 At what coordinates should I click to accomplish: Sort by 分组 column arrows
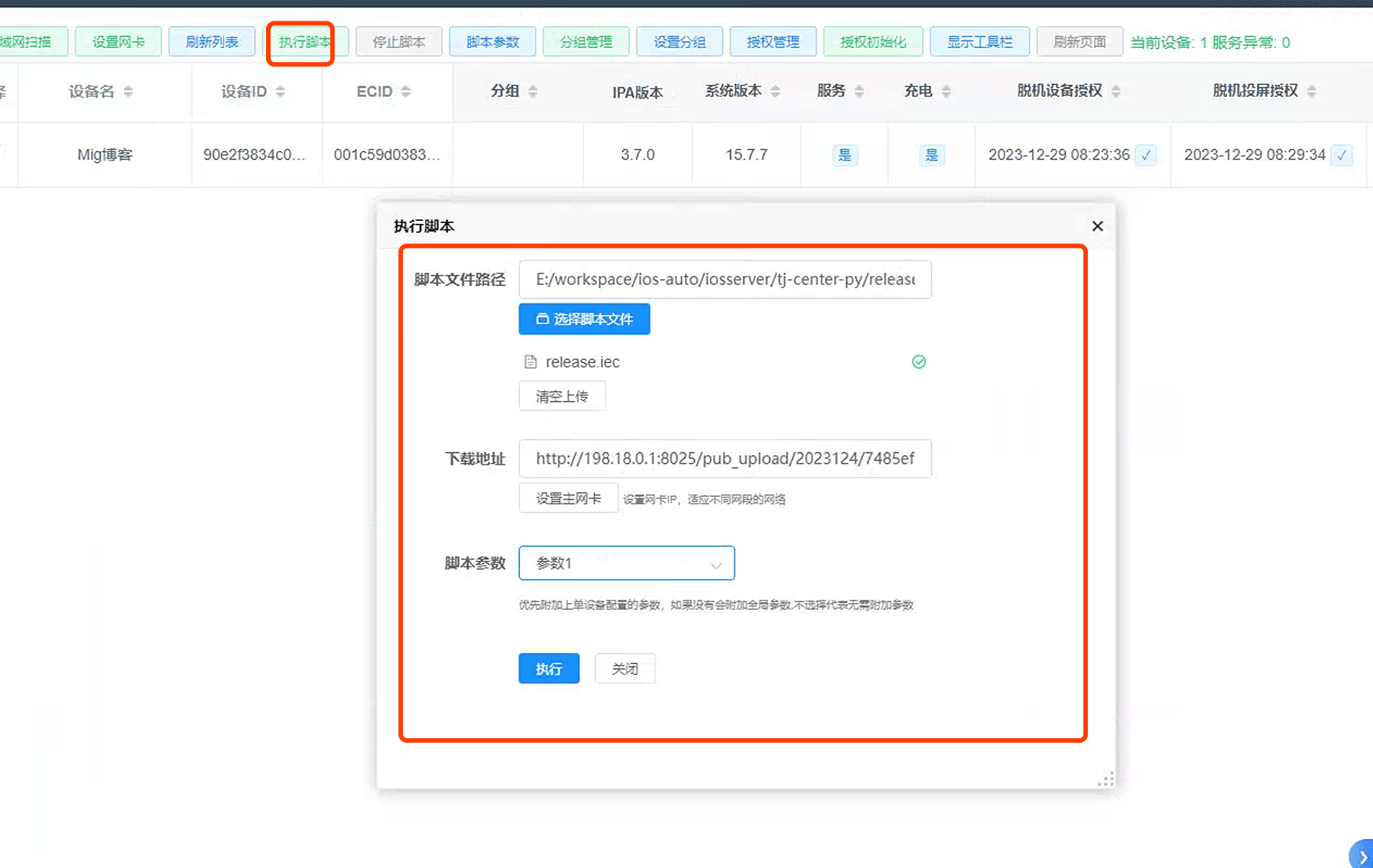[533, 92]
